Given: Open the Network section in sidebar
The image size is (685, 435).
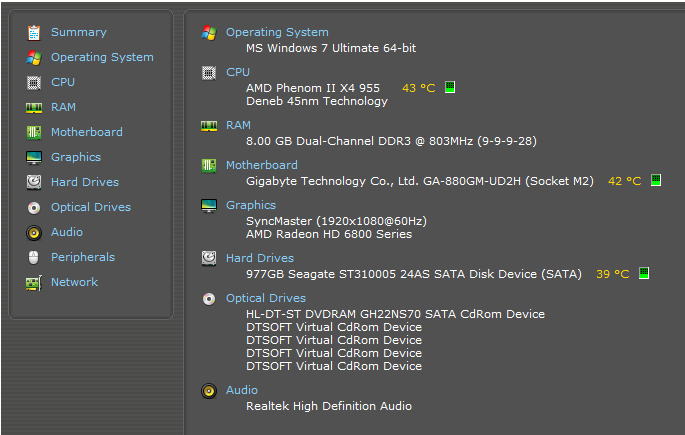Looking at the screenshot, I should tap(74, 282).
